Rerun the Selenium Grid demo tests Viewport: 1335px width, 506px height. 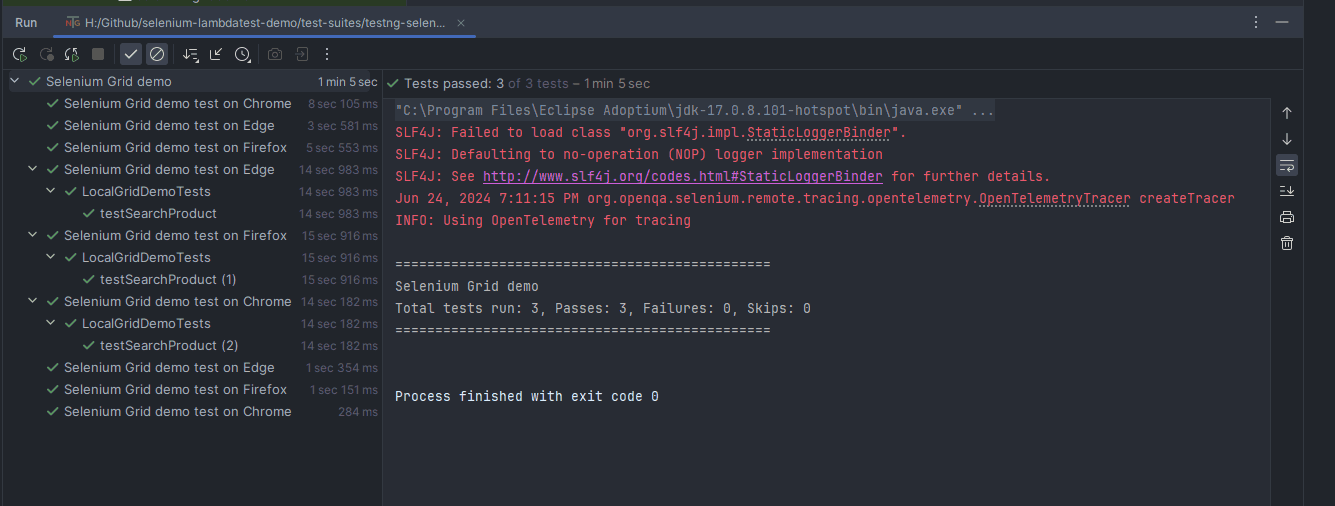(20, 54)
